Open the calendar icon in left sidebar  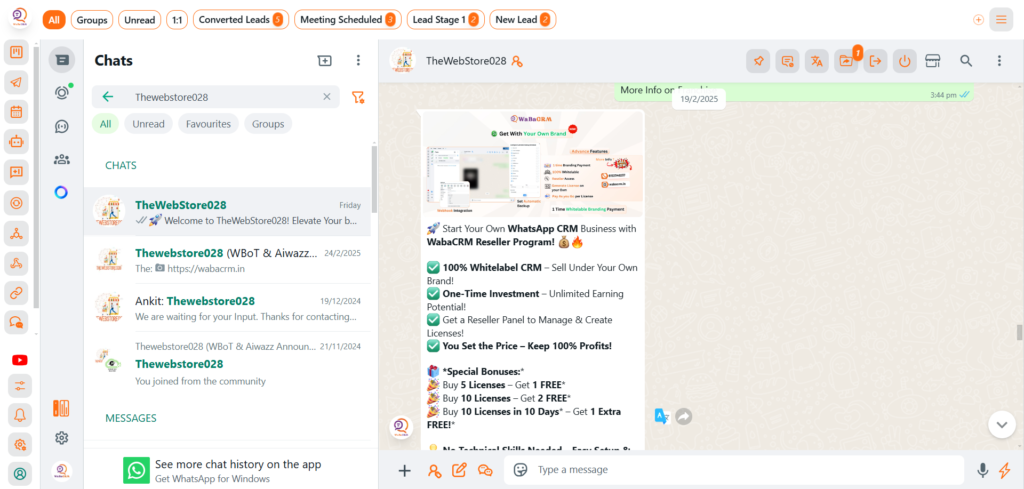click(17, 112)
